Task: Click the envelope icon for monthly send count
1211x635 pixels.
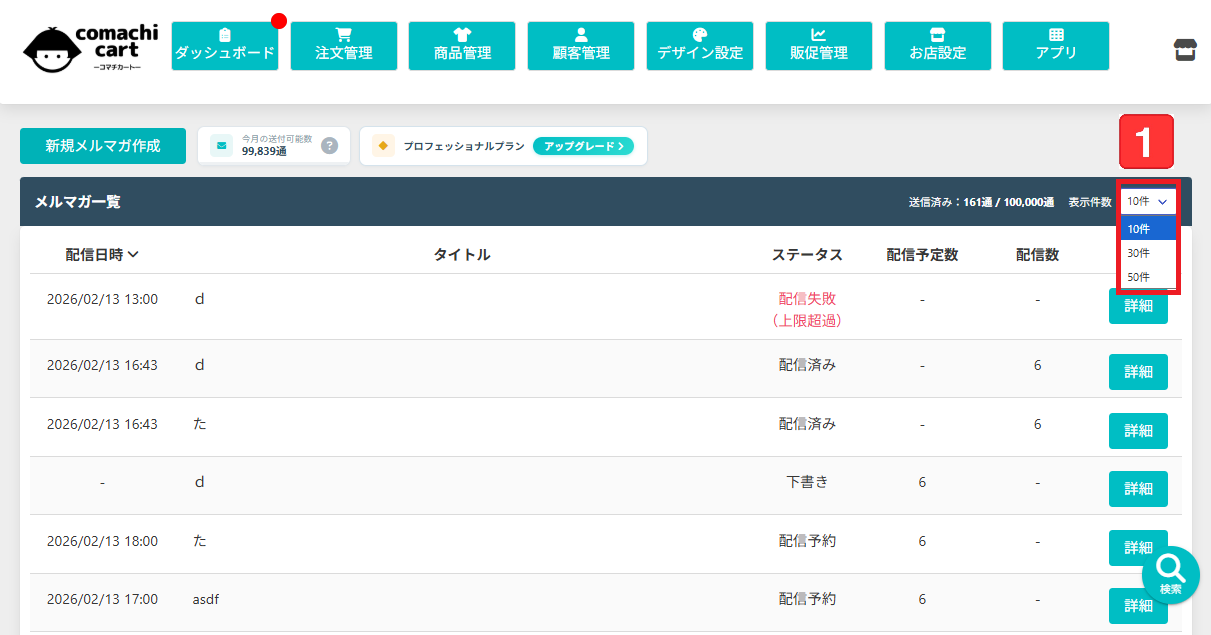Action: coord(222,146)
